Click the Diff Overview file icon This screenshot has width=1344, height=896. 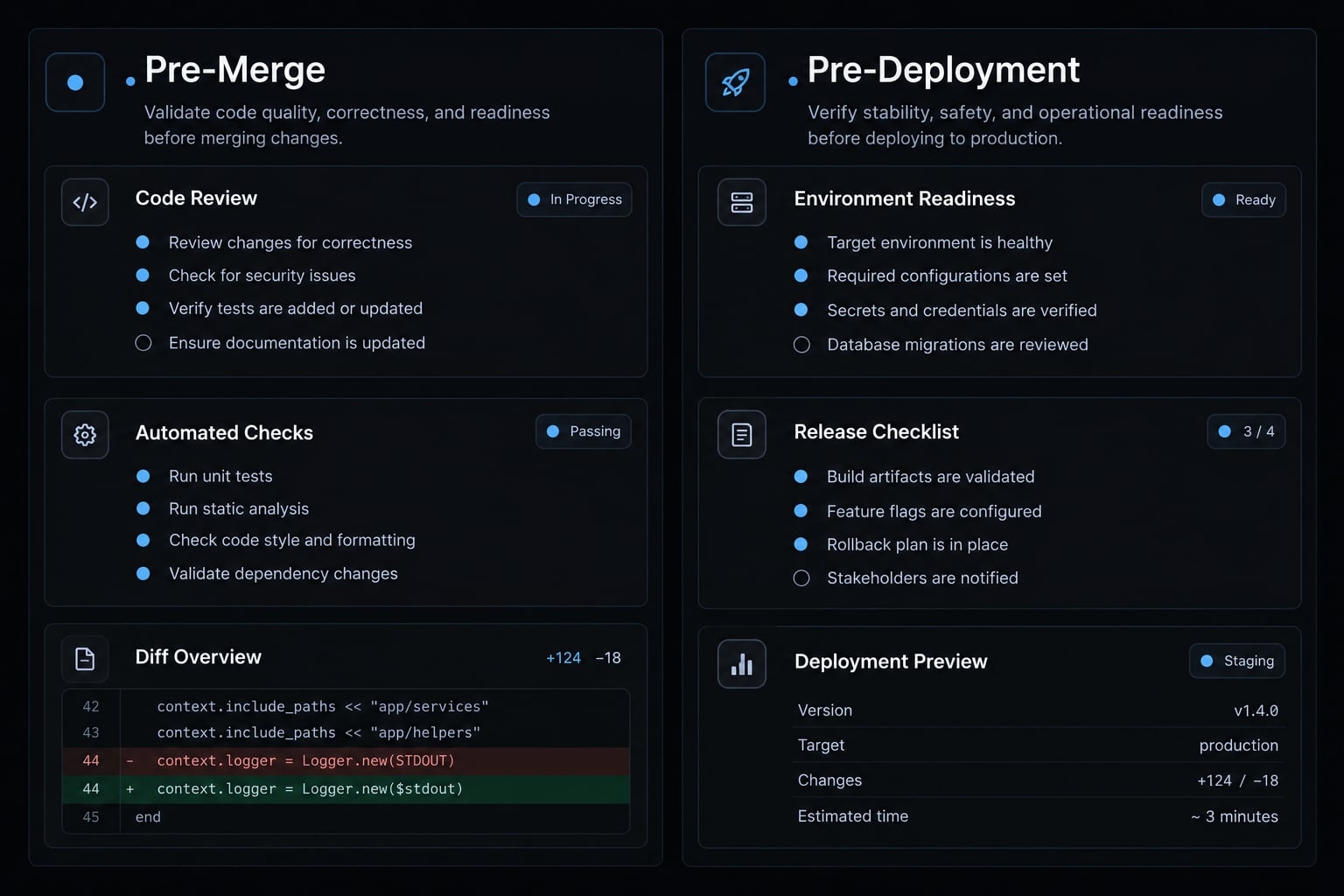tap(85, 659)
